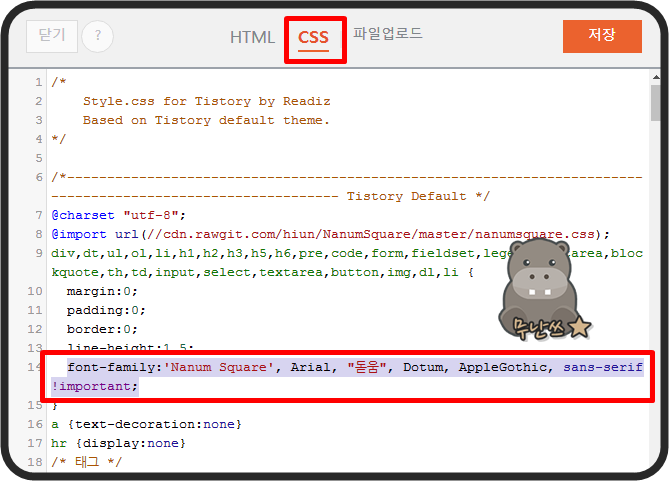
Task: Click the 'margin:0;' line
Action: click(x=102, y=292)
